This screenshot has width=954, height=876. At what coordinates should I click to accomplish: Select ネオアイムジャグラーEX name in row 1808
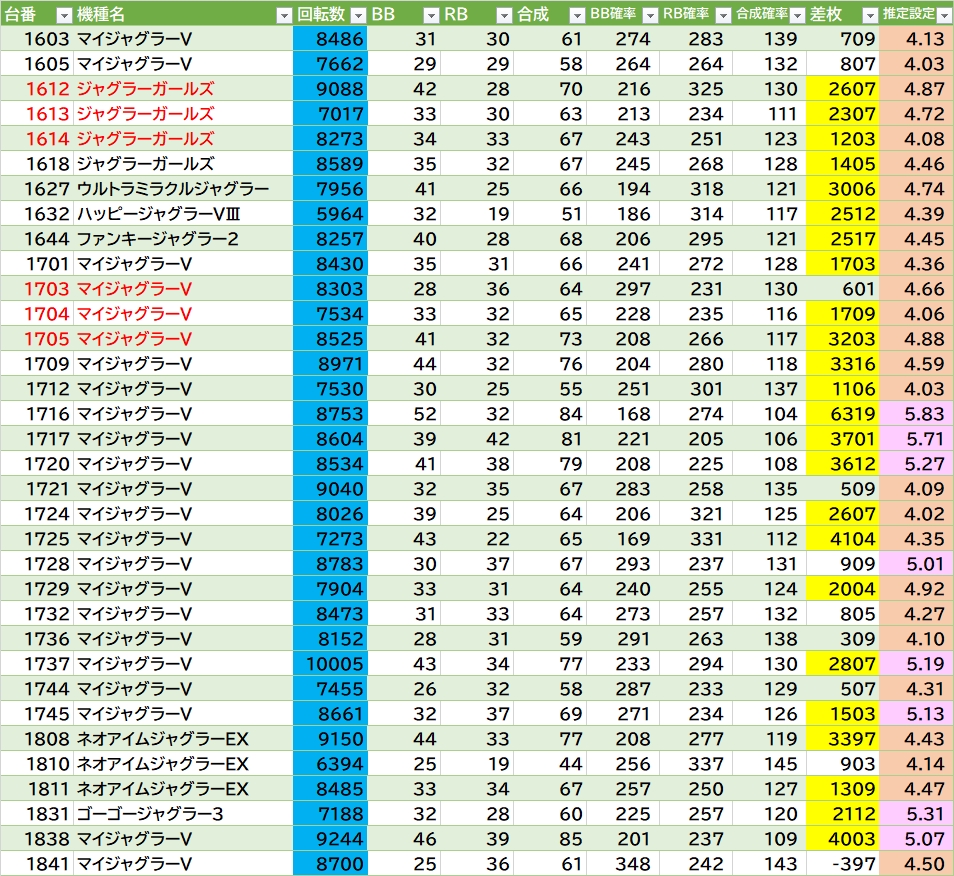(x=183, y=739)
